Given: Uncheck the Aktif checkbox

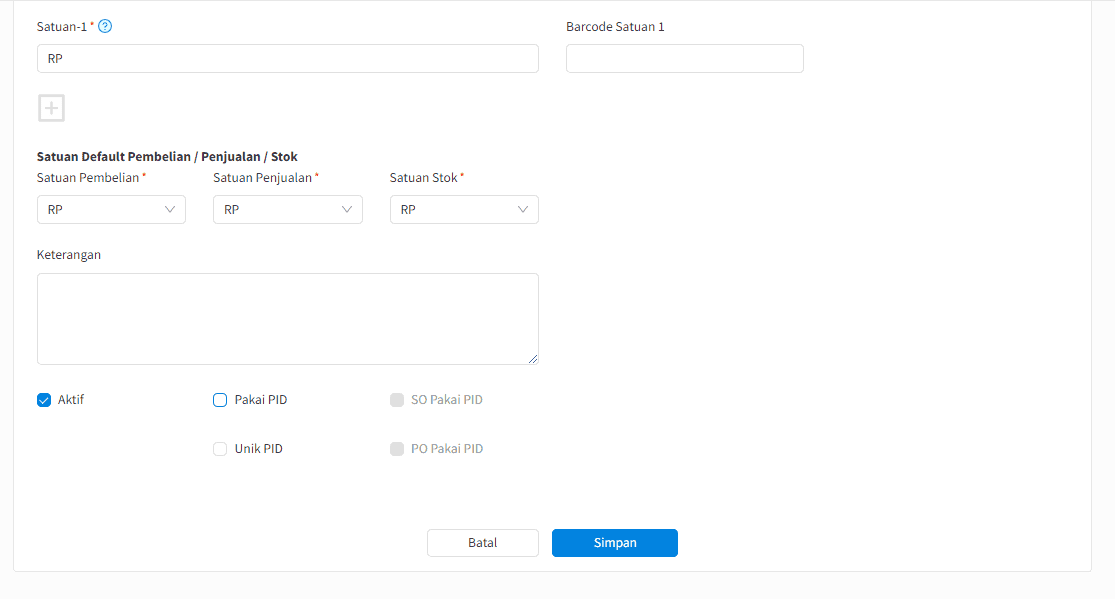Looking at the screenshot, I should click(x=44, y=400).
